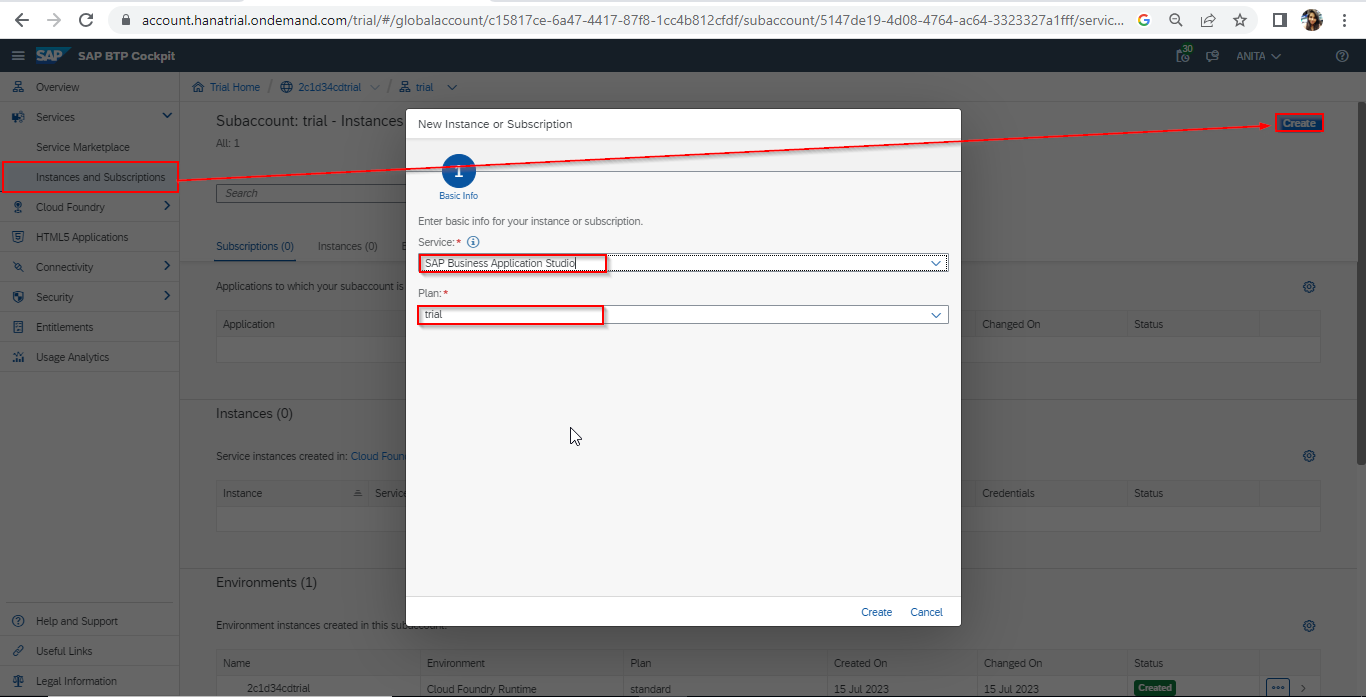
Task: Expand the Cloud Foundry sidebar section
Action: click(x=167, y=206)
